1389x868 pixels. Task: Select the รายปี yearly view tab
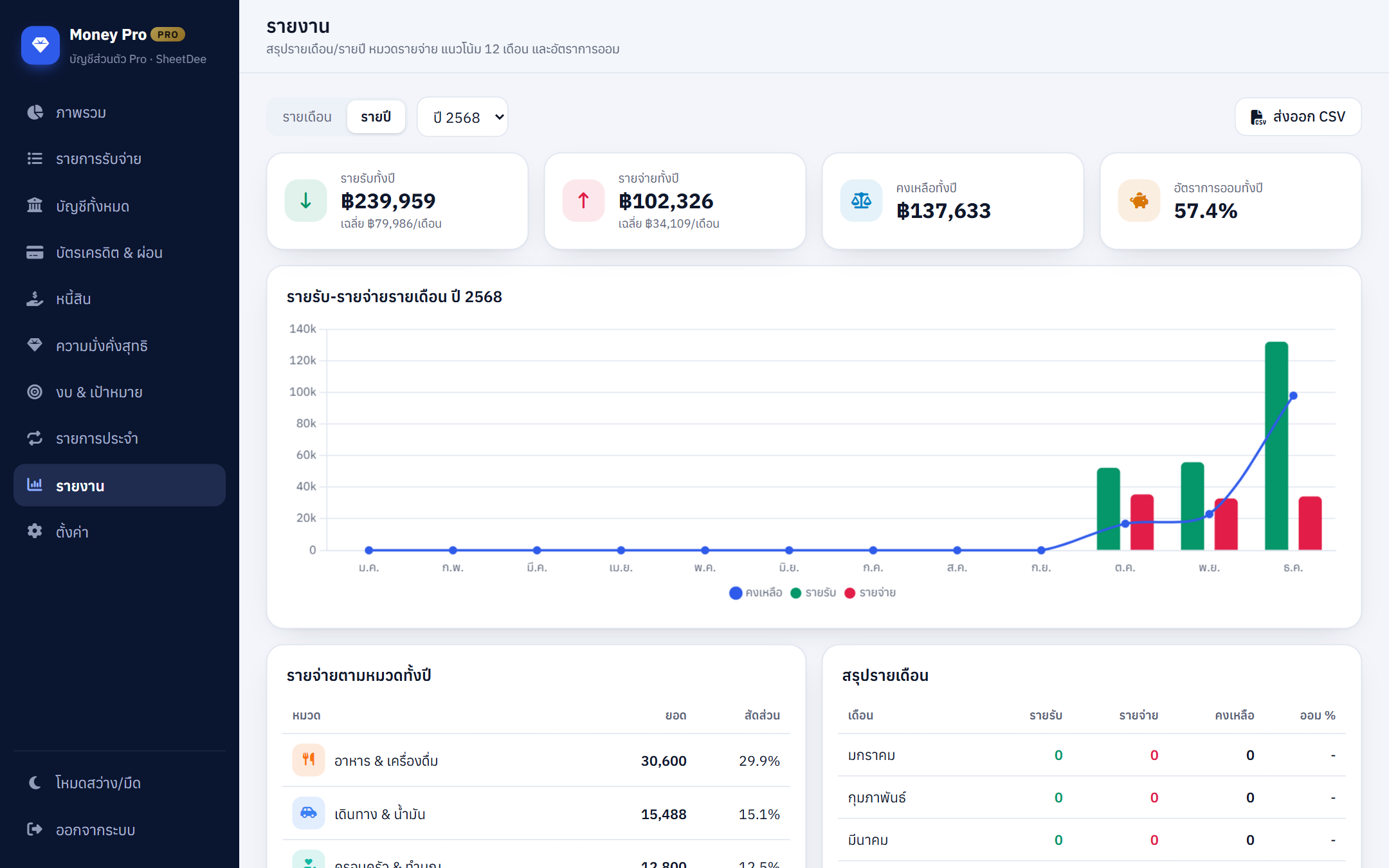(x=376, y=117)
